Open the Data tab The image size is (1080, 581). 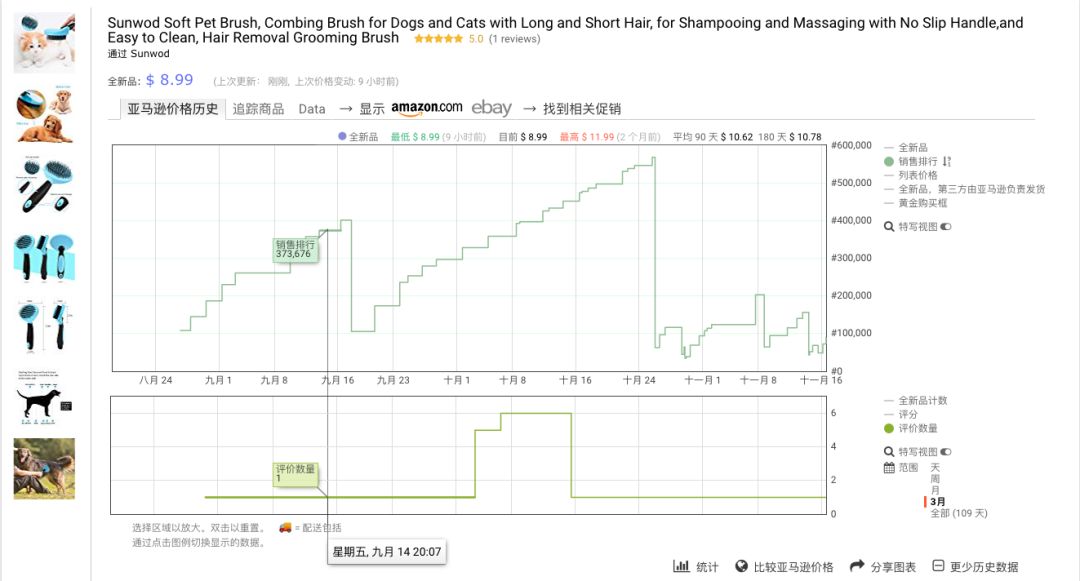(x=311, y=109)
